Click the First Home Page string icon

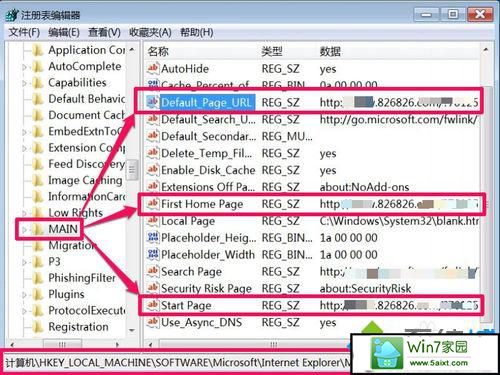pos(153,204)
